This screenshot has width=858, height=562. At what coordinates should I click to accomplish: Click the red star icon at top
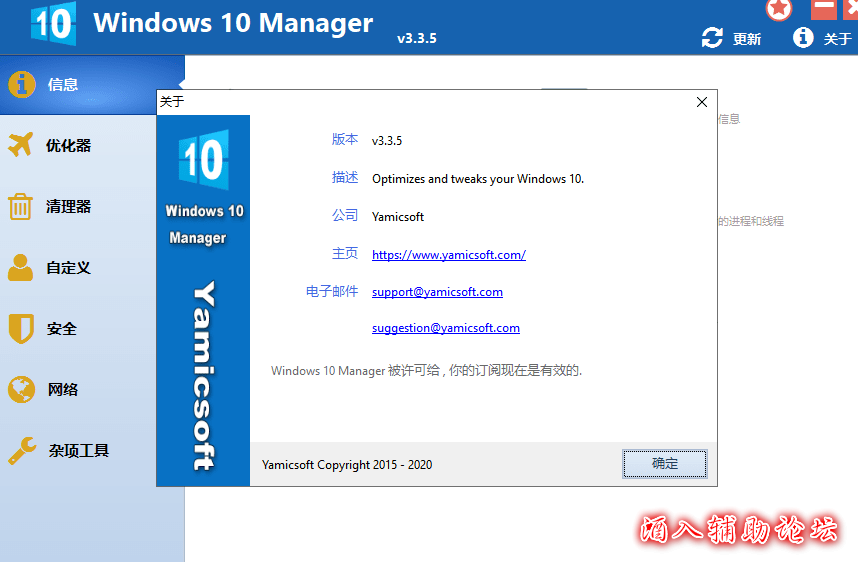point(779,9)
